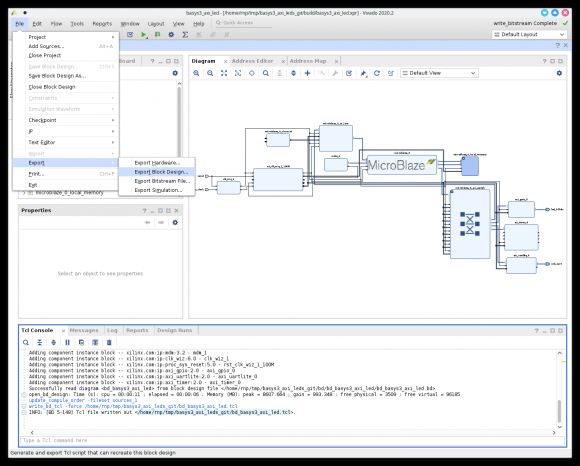Open the Window menu
Screen dimensions: 580x466
(130, 24)
